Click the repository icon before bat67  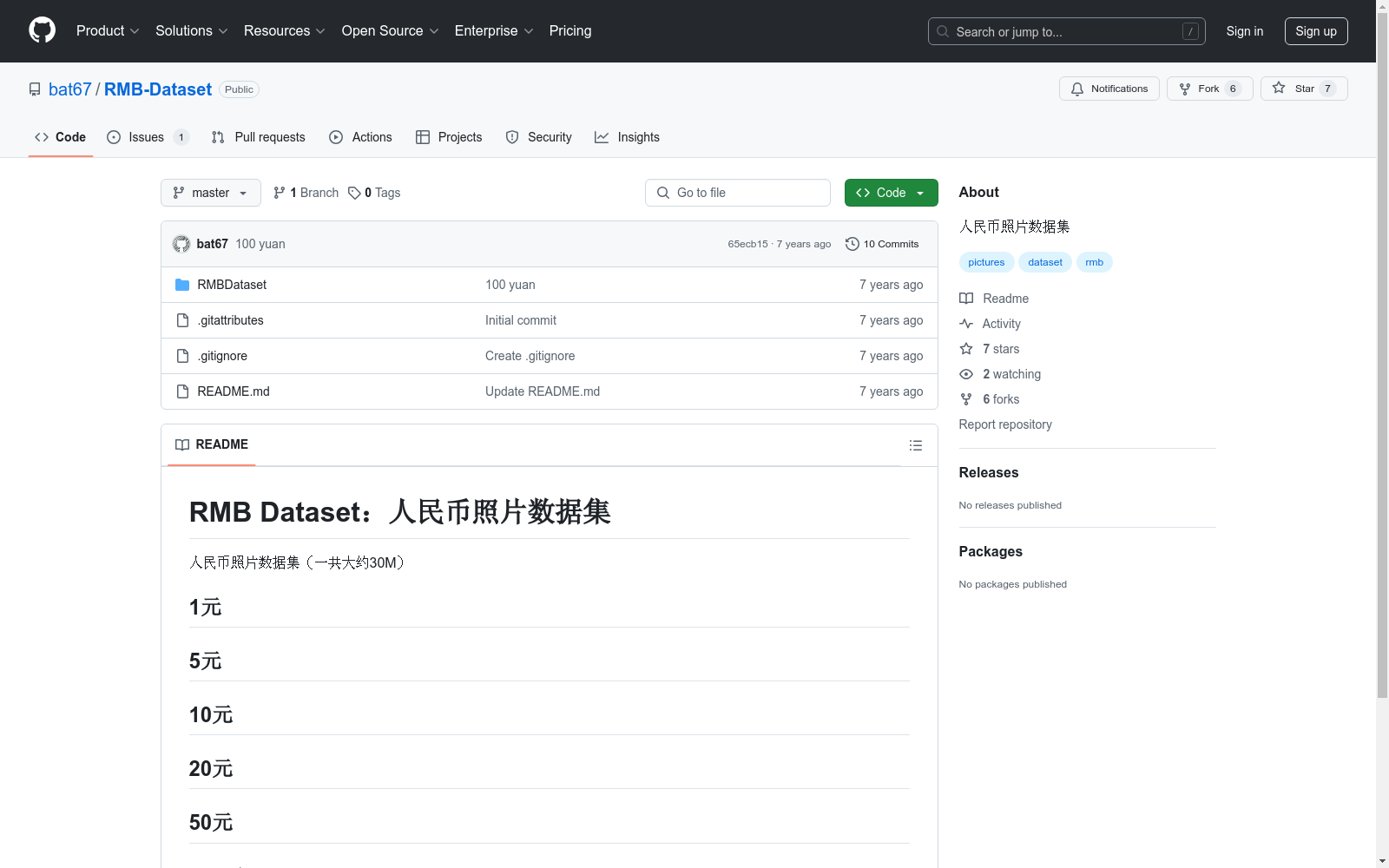pyautogui.click(x=35, y=89)
